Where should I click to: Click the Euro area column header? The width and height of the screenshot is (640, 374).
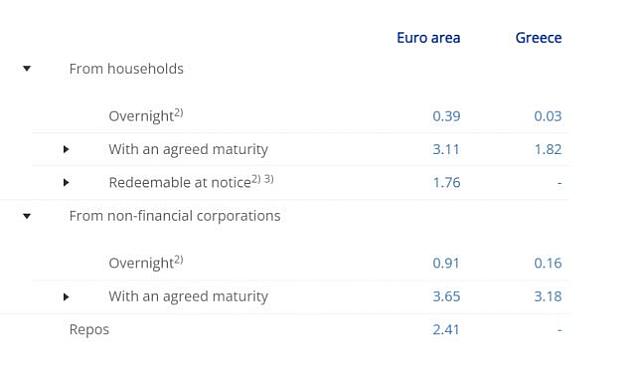tap(428, 38)
